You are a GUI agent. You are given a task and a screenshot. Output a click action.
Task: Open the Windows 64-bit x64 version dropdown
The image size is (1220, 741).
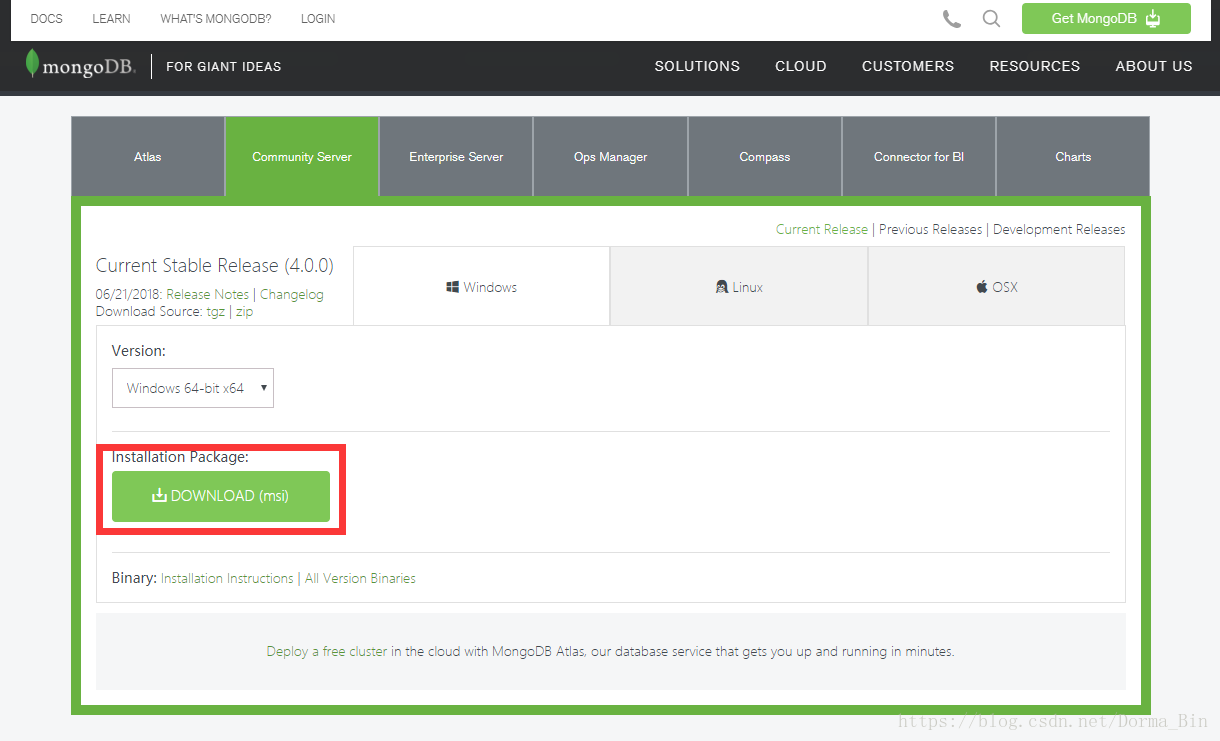point(192,388)
